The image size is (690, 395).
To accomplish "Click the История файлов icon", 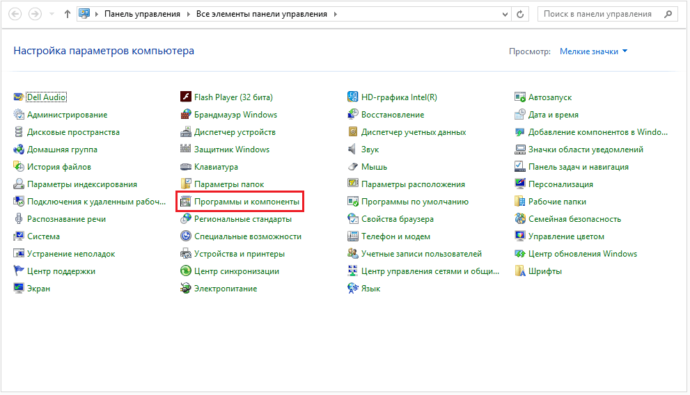I will click(x=18, y=167).
